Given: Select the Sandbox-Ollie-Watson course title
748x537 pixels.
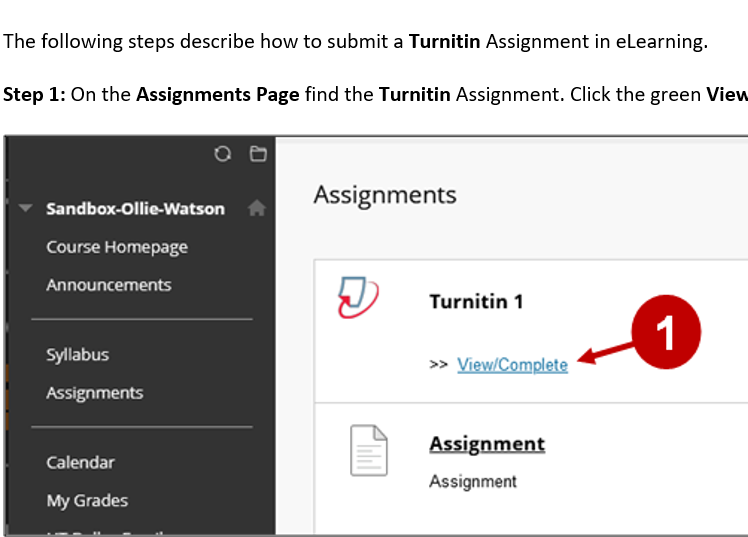Looking at the screenshot, I should [135, 209].
